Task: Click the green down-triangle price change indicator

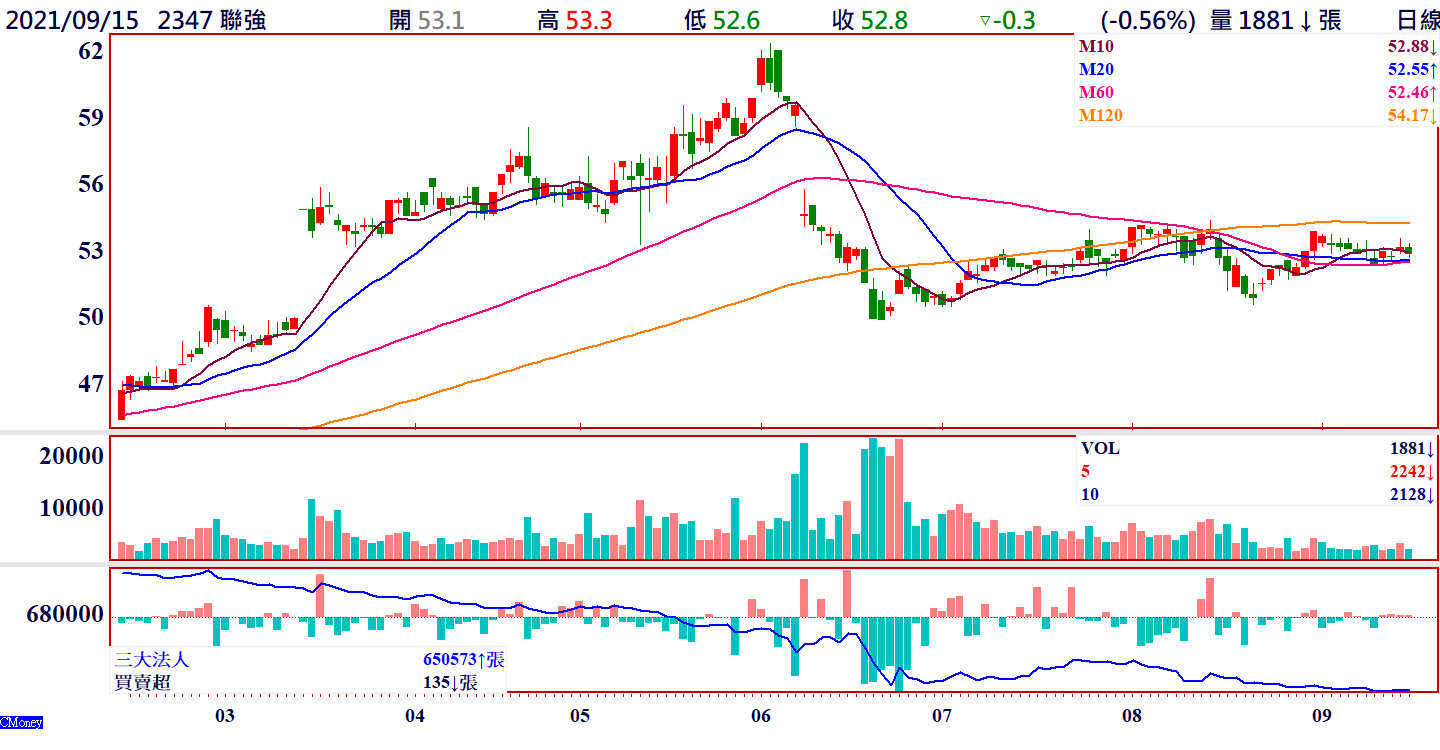Action: pos(985,20)
